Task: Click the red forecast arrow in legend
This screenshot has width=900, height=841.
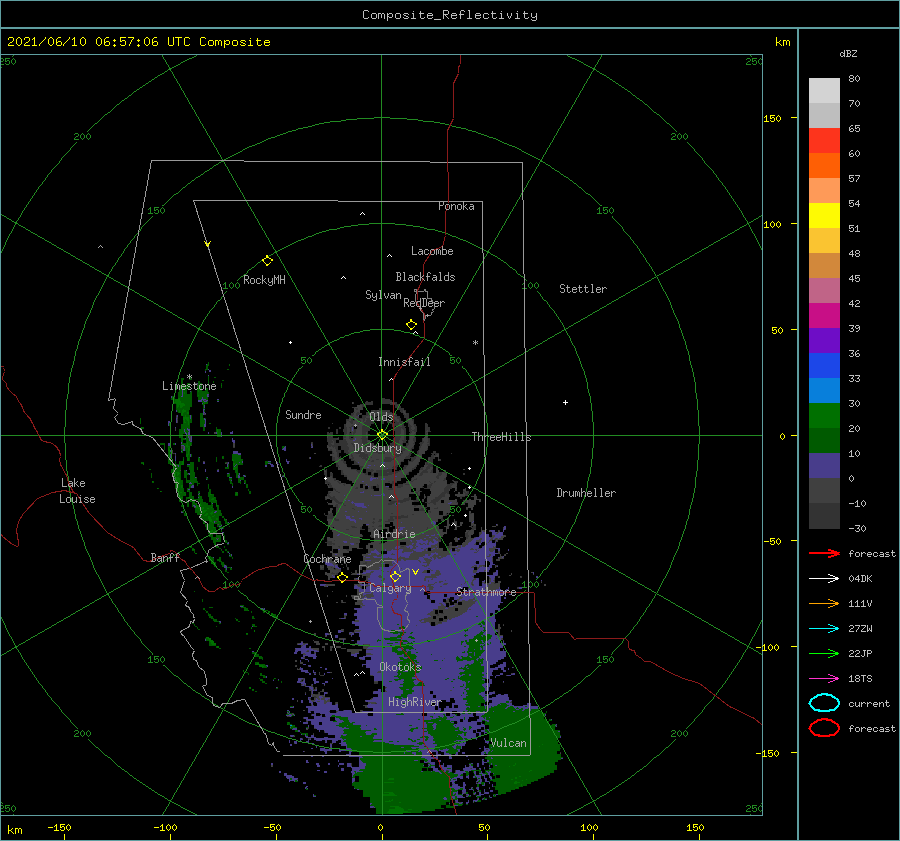Action: click(x=824, y=553)
